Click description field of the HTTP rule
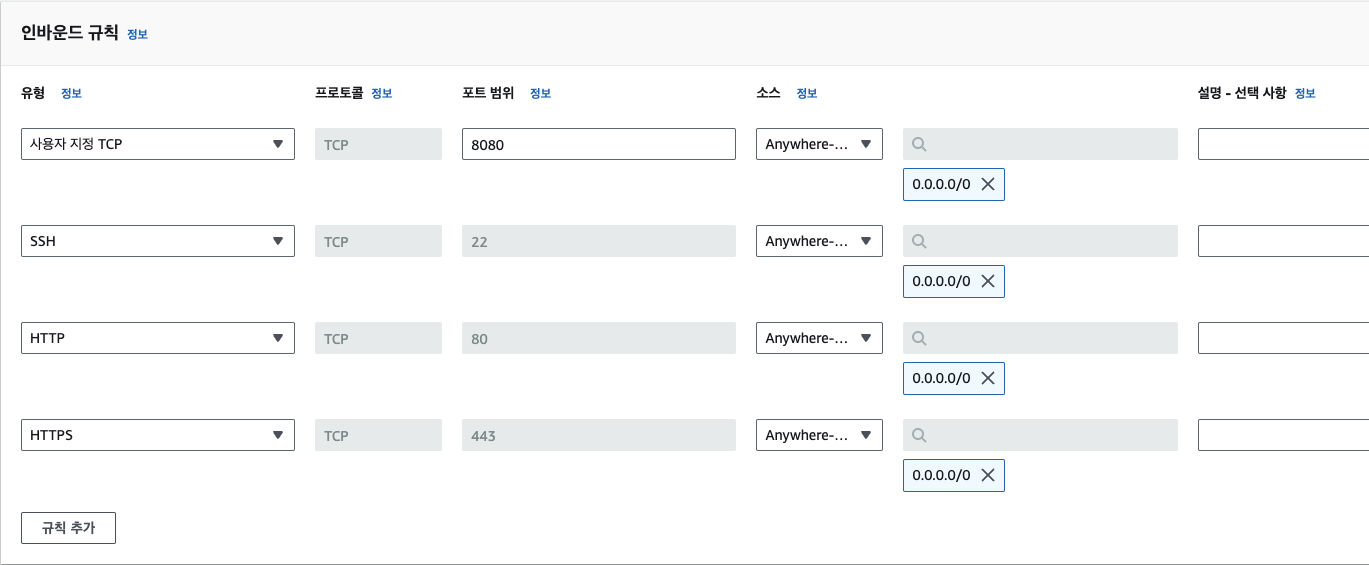The height and width of the screenshot is (565, 1369). (1283, 338)
